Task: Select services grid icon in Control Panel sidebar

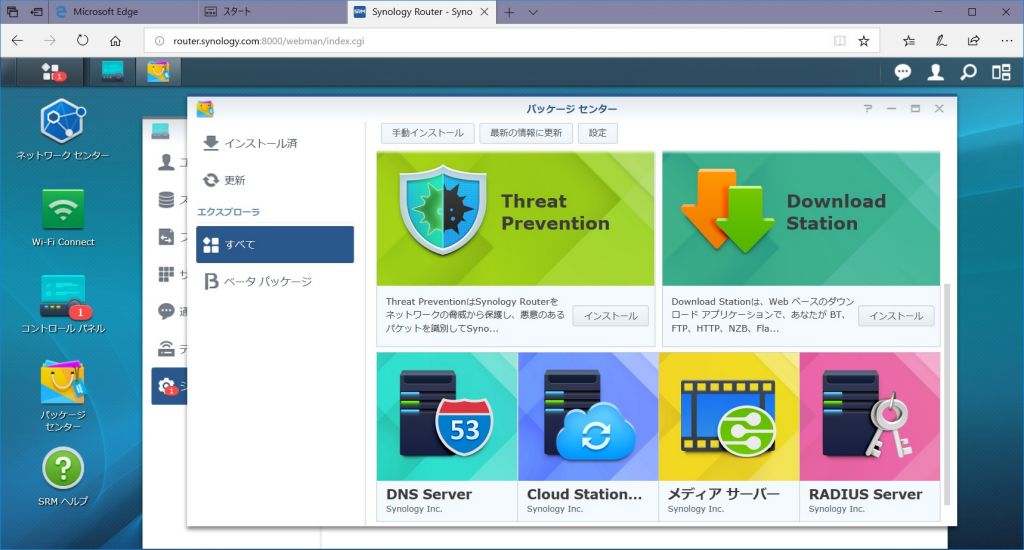Action: (x=167, y=274)
